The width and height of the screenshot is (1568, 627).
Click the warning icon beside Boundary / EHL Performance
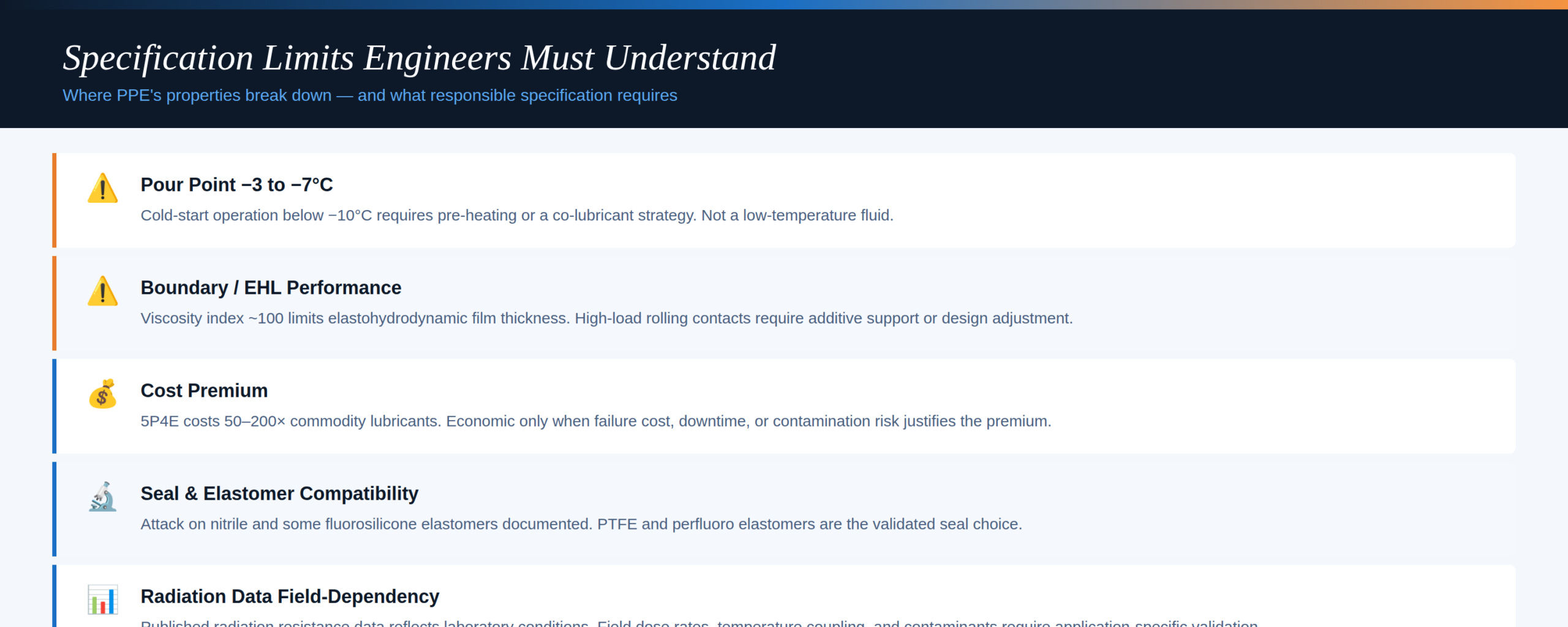tap(102, 291)
